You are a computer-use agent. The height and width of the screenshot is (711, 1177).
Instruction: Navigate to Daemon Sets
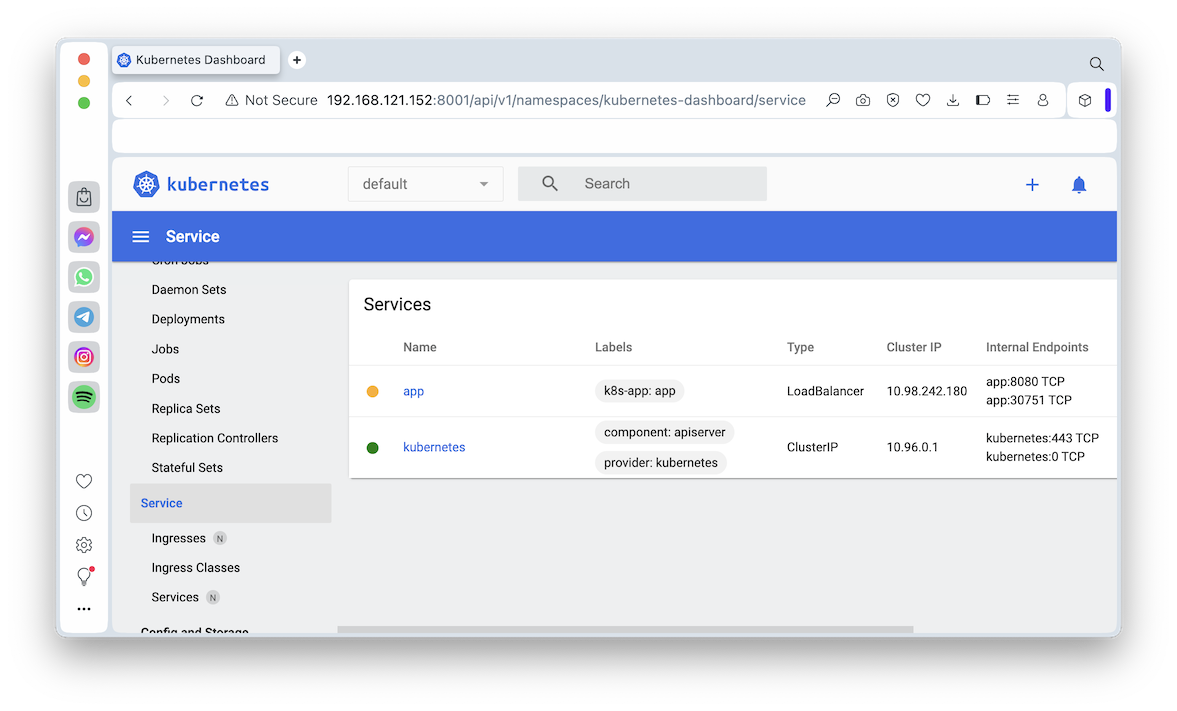188,290
